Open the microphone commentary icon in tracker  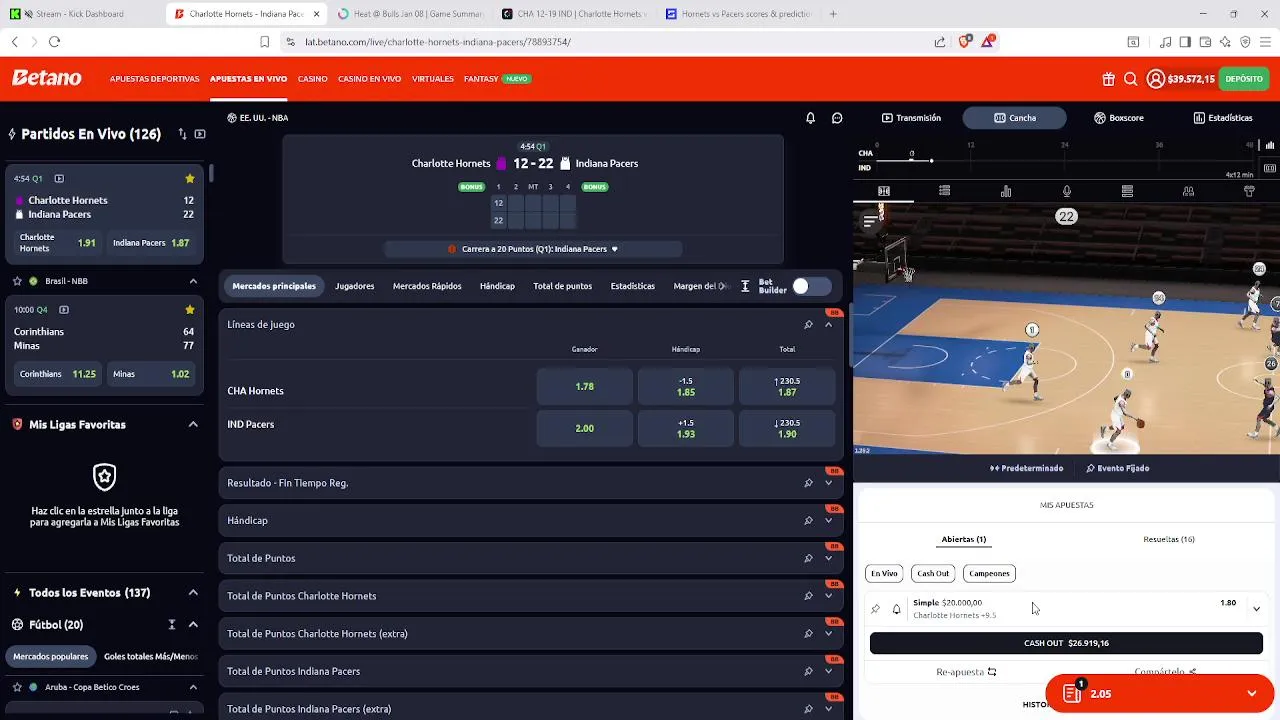click(x=1067, y=191)
